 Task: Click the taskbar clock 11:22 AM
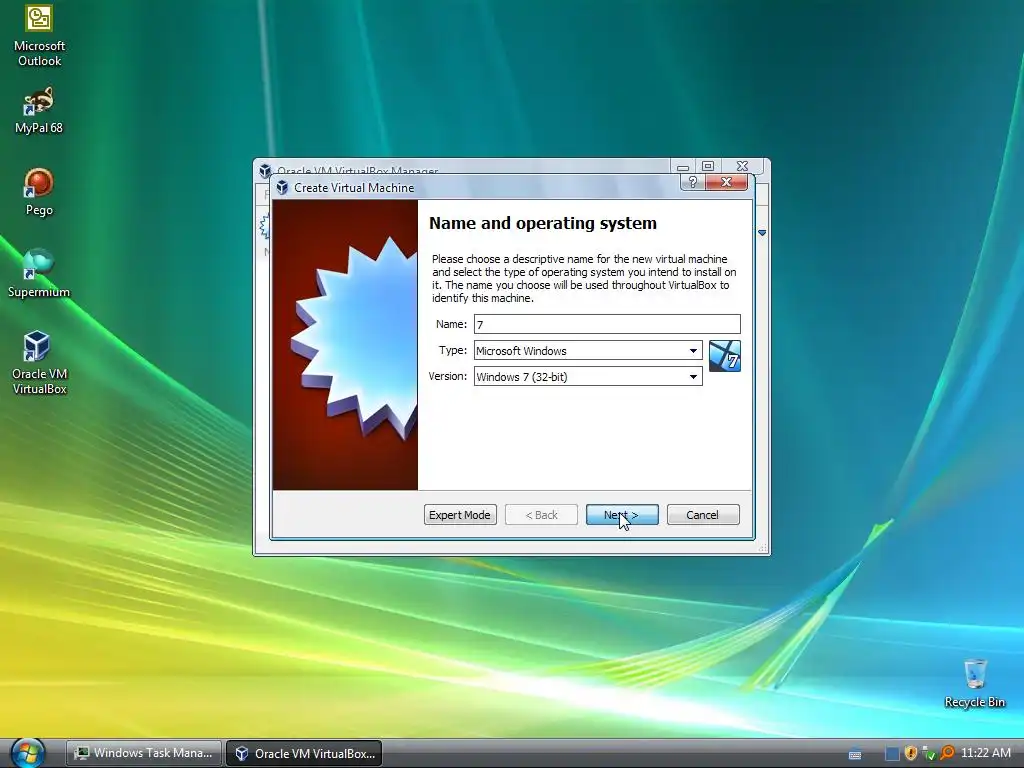pos(985,753)
